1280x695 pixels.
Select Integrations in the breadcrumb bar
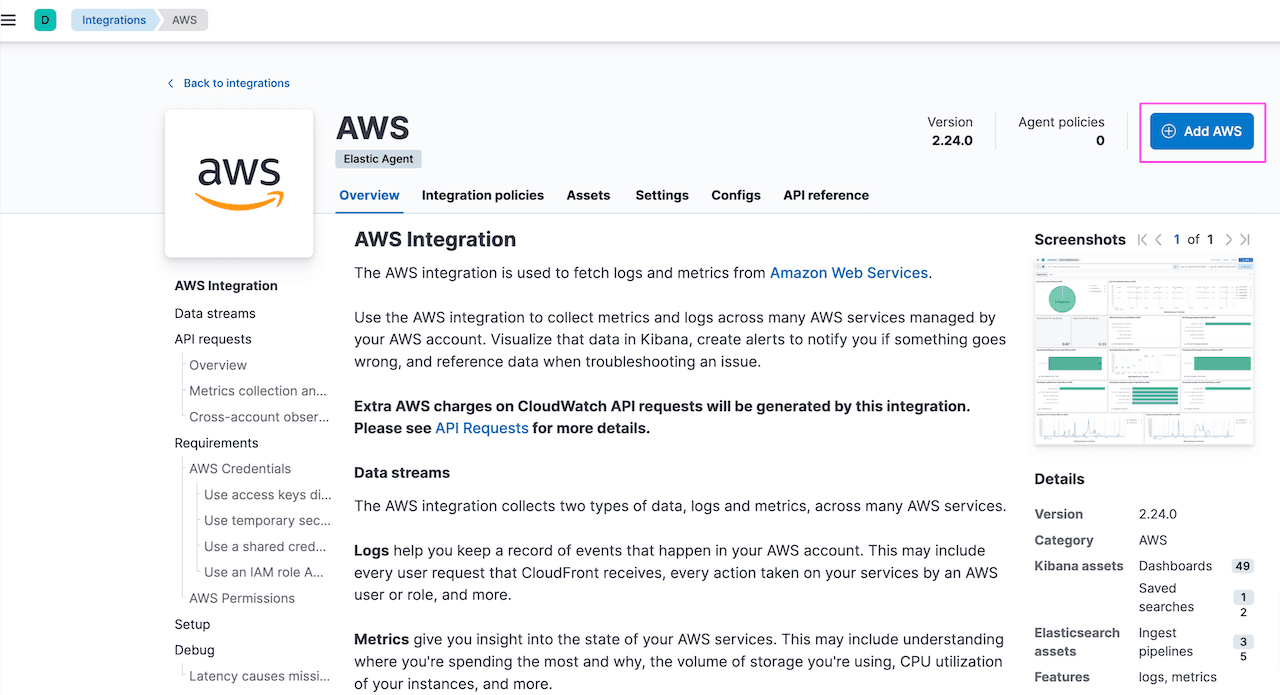[x=113, y=19]
